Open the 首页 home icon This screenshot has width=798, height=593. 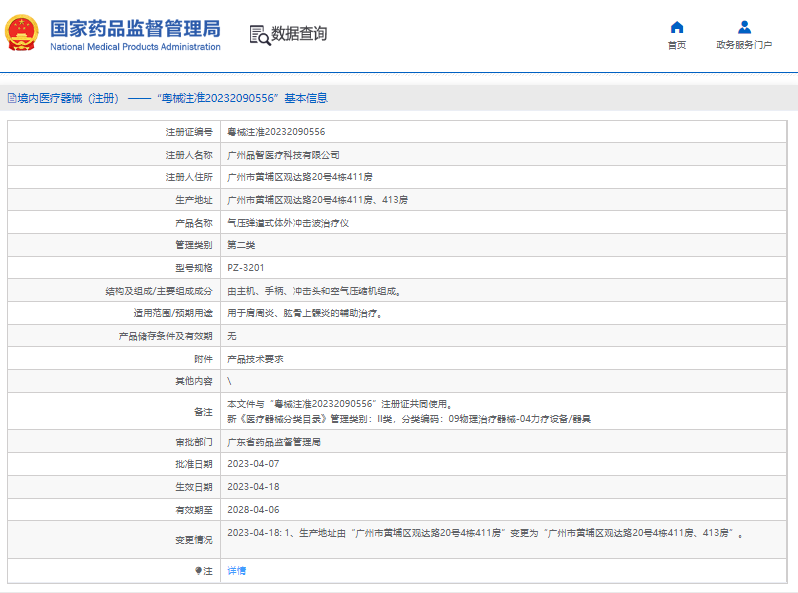677,27
